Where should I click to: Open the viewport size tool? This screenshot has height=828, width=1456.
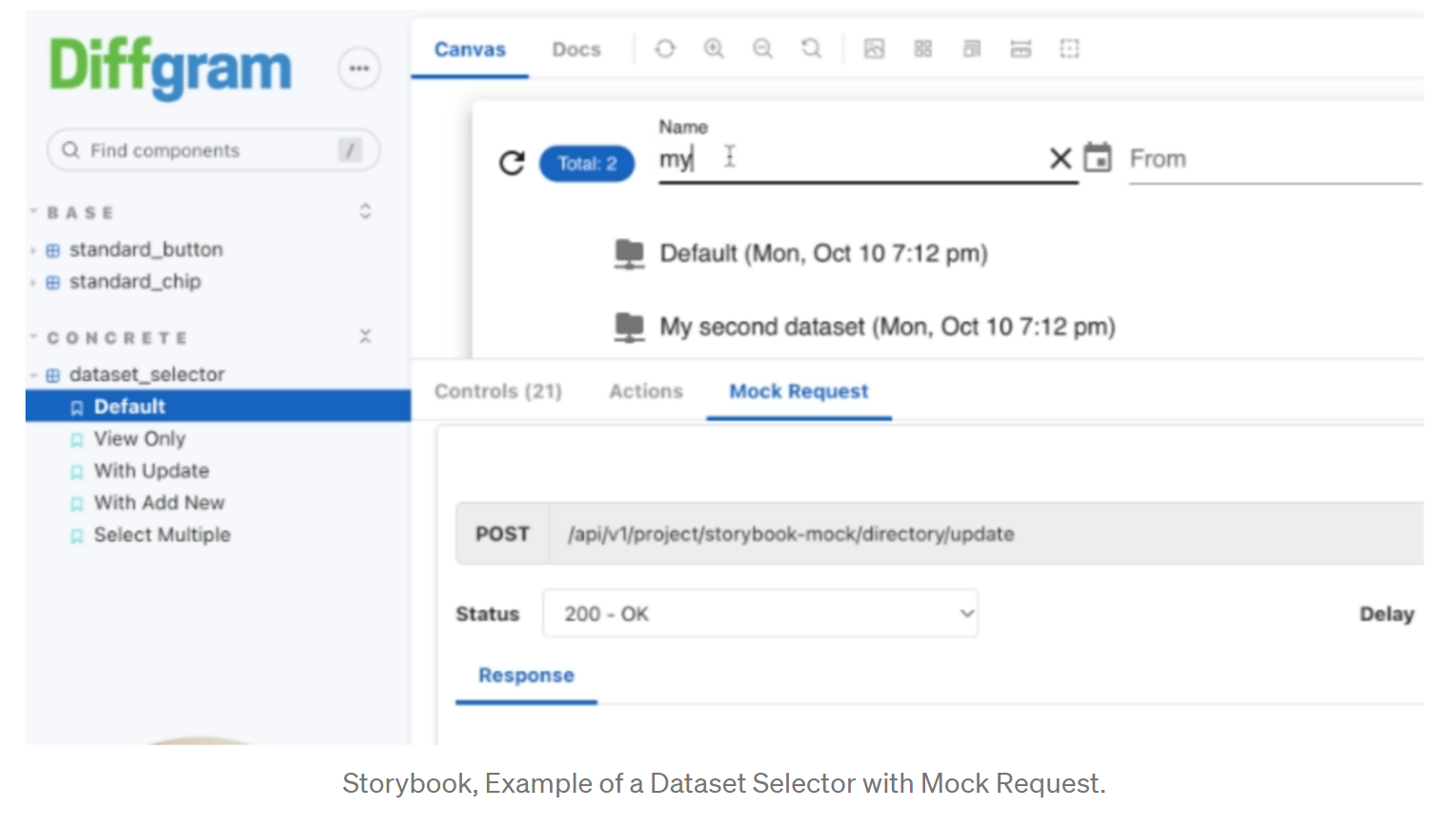pos(972,49)
